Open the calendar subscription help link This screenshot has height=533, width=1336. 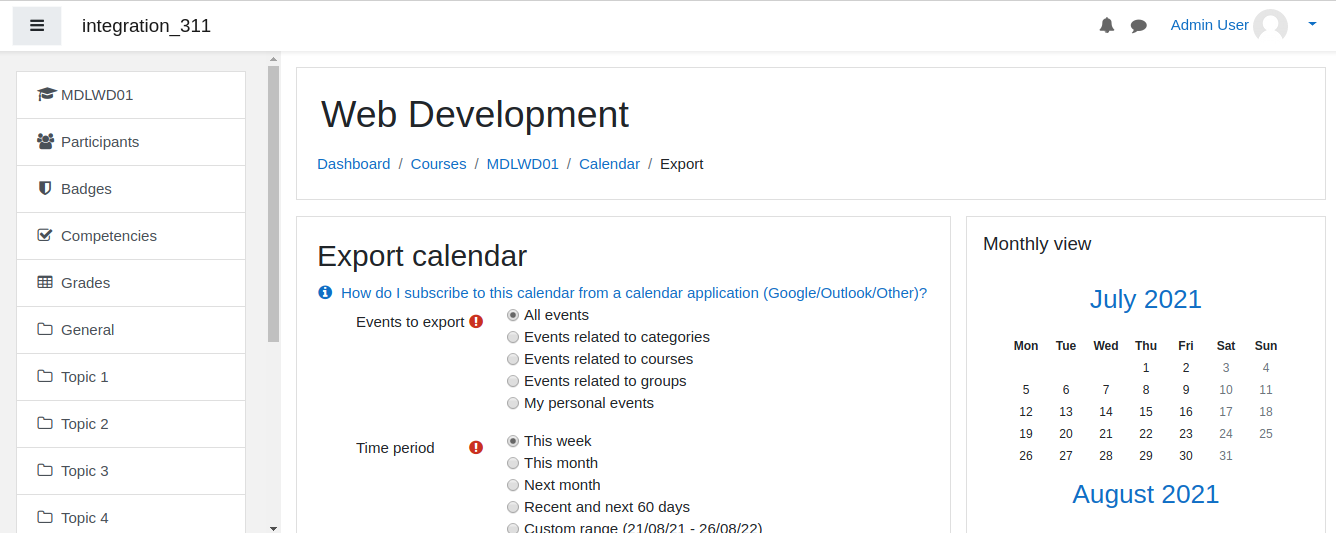[x=634, y=293]
